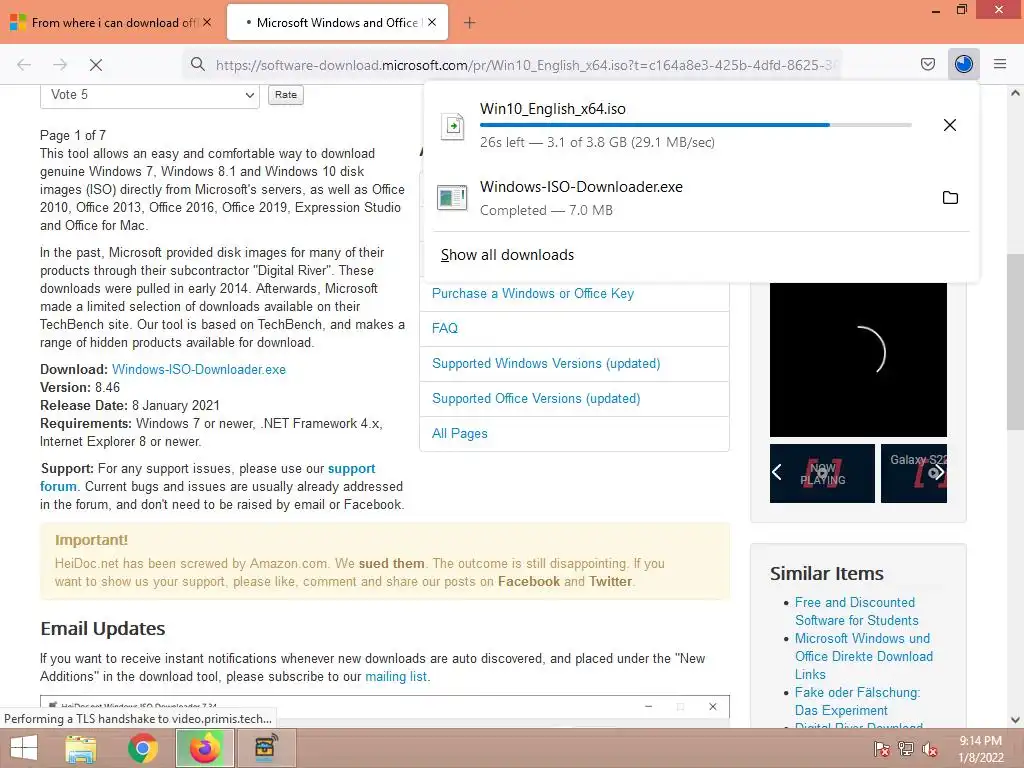
Task: Click the Action Center flag tray icon
Action: (x=882, y=748)
